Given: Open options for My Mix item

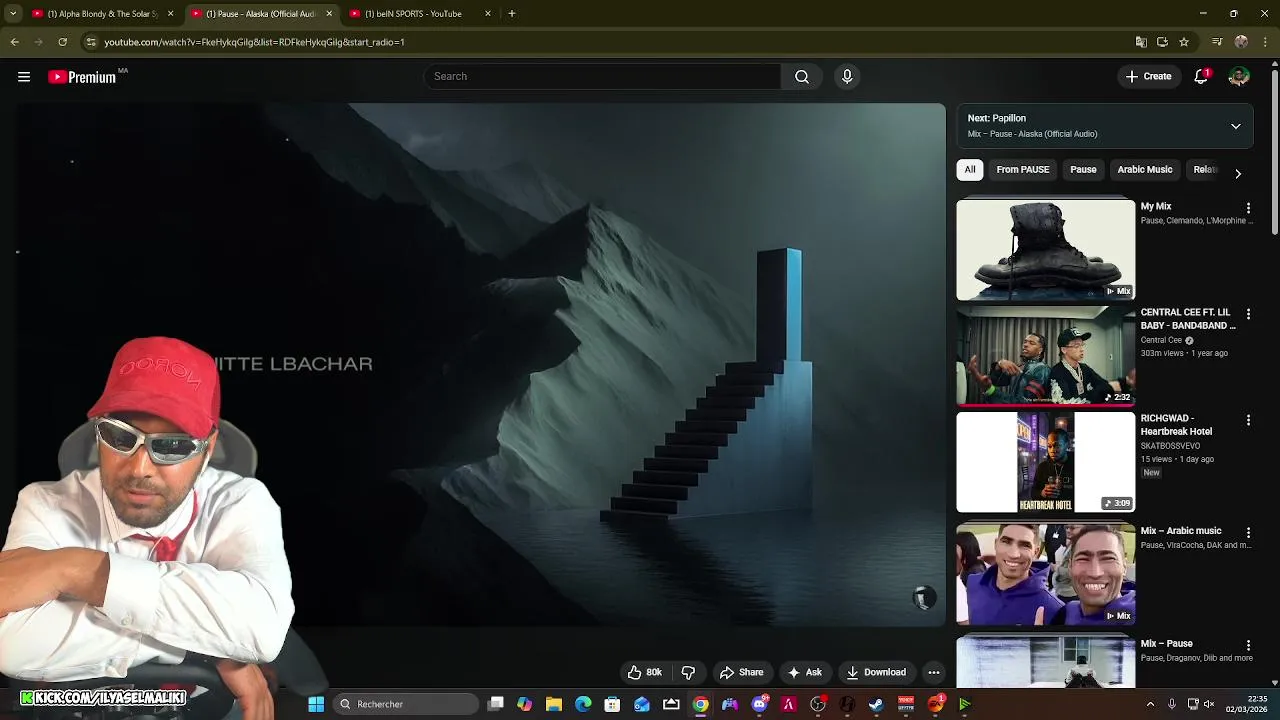Looking at the screenshot, I should [x=1248, y=208].
